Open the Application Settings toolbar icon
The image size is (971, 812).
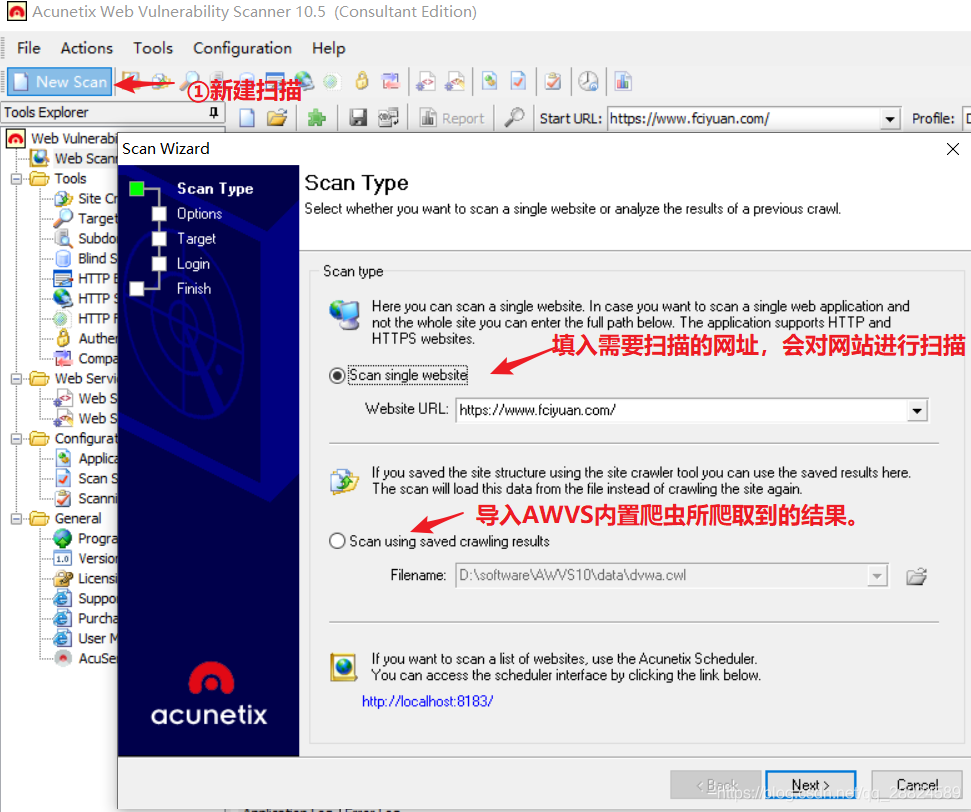(490, 81)
